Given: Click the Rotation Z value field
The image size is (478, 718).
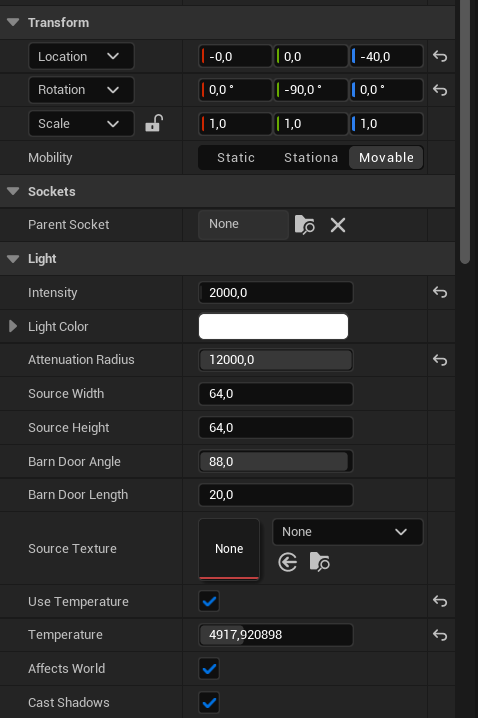Looking at the screenshot, I should tap(386, 90).
